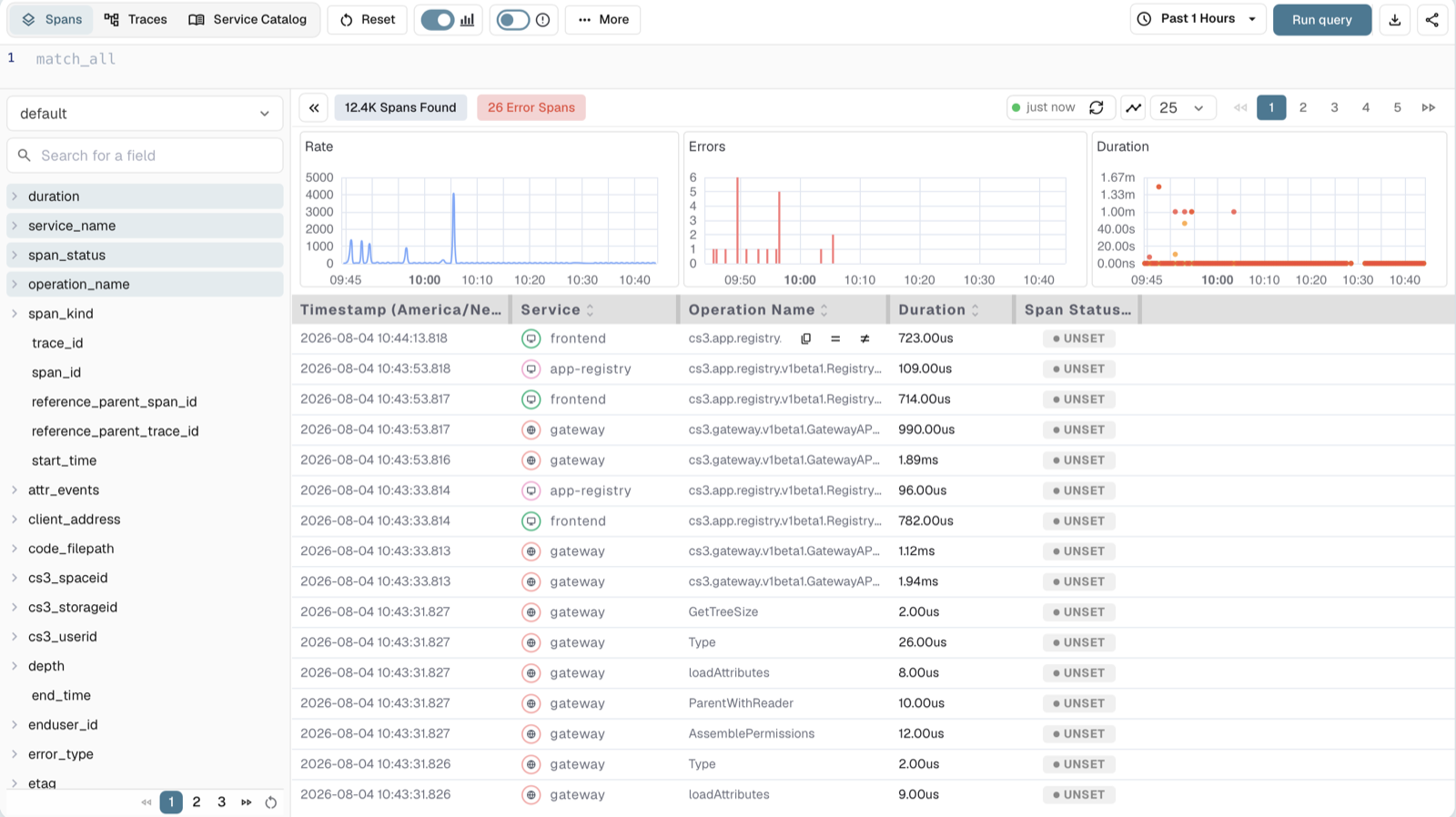Expand the span_status field
The image size is (1456, 817).
pos(15,255)
